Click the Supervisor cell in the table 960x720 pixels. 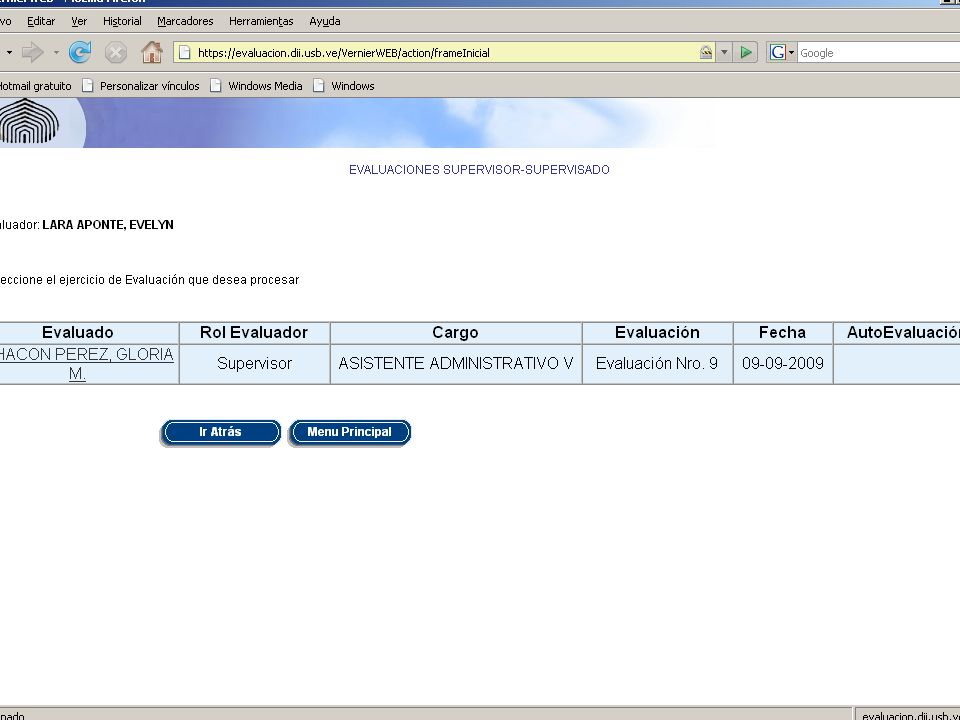254,364
